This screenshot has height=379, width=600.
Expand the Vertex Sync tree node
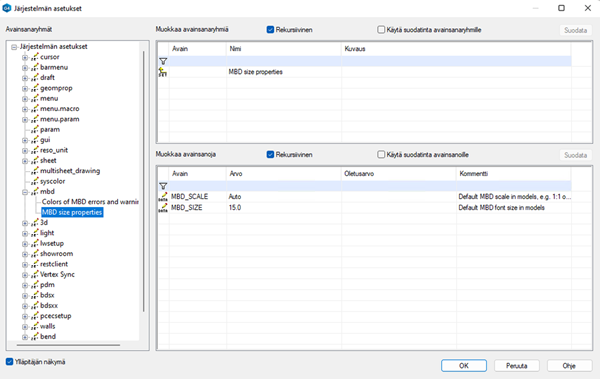pos(25,275)
